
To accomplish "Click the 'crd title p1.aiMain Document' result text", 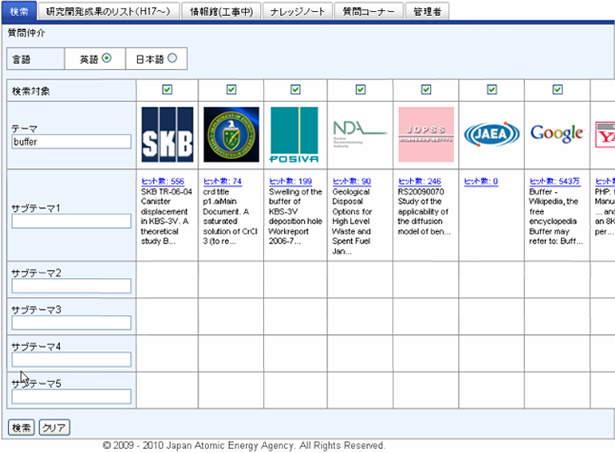I will tap(230, 216).
